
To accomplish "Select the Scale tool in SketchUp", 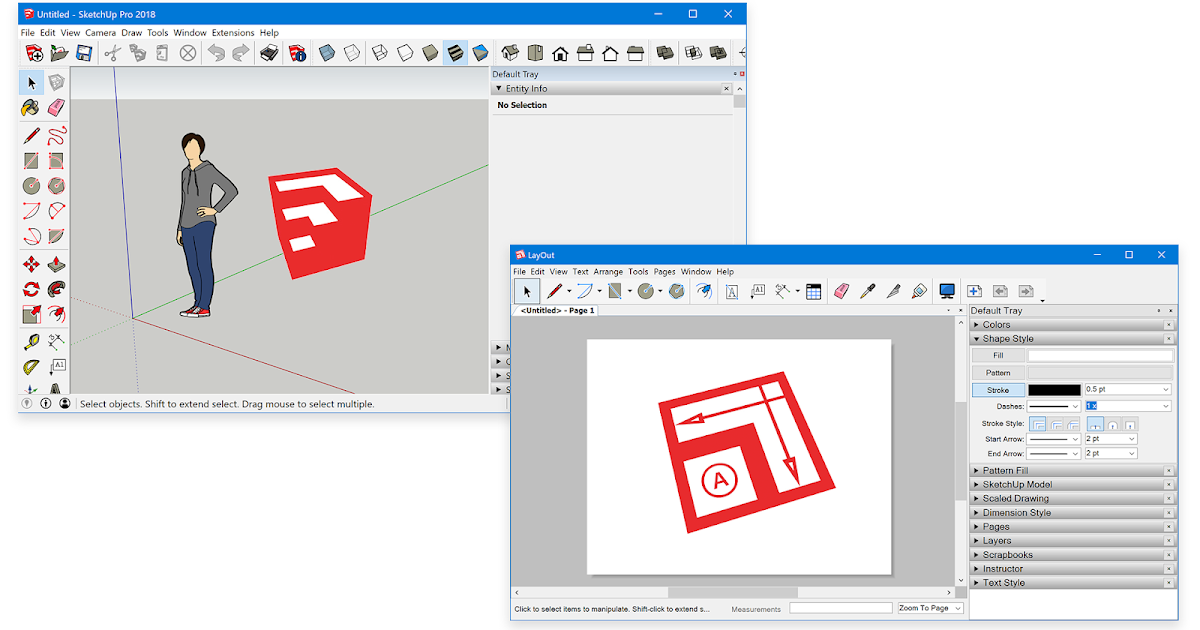I will click(32, 315).
